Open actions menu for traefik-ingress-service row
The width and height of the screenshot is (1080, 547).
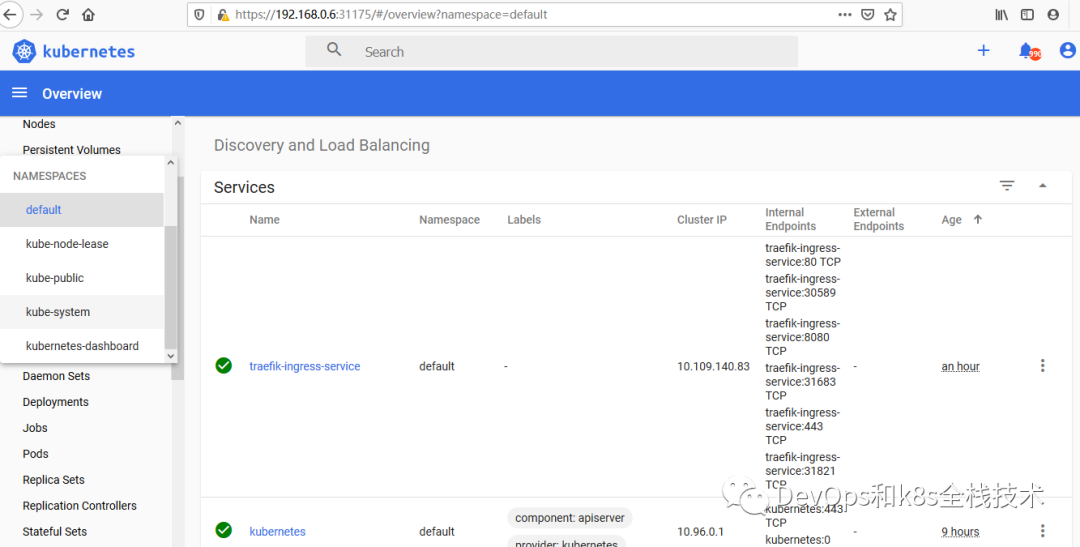point(1042,366)
